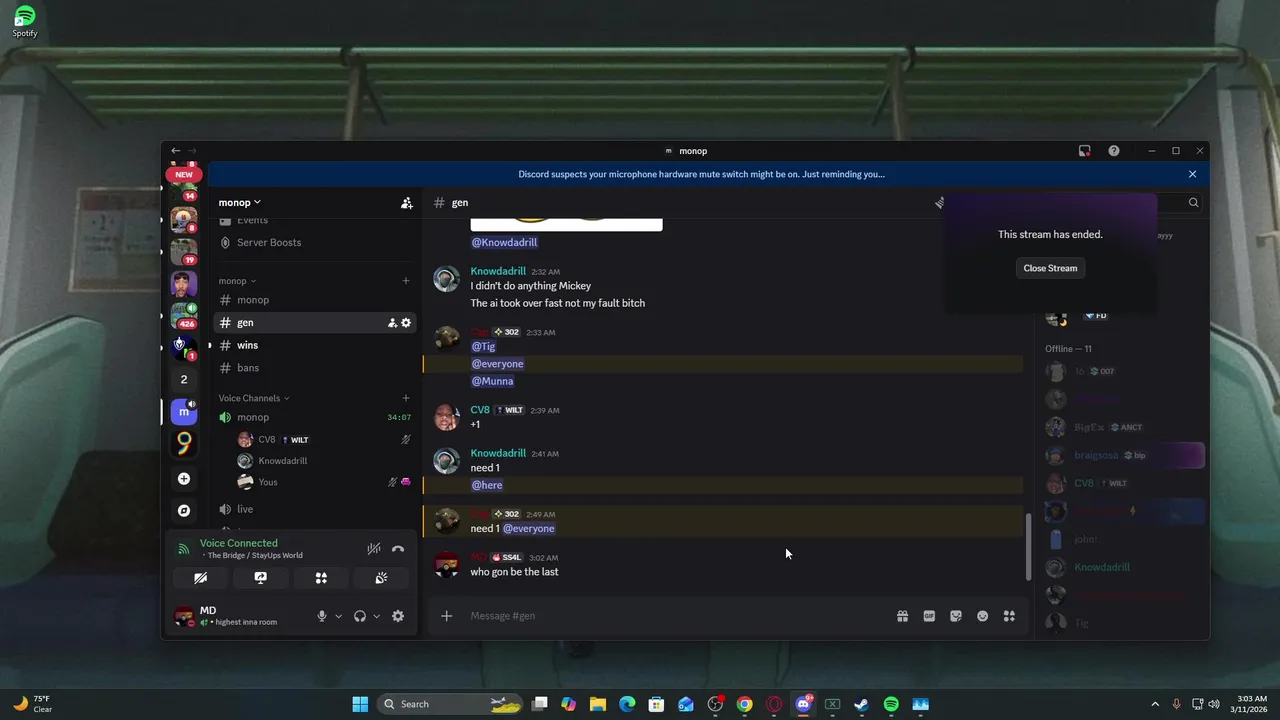This screenshot has width=1280, height=720.
Task: Click the search box magnifier
Action: pyautogui.click(x=1193, y=203)
